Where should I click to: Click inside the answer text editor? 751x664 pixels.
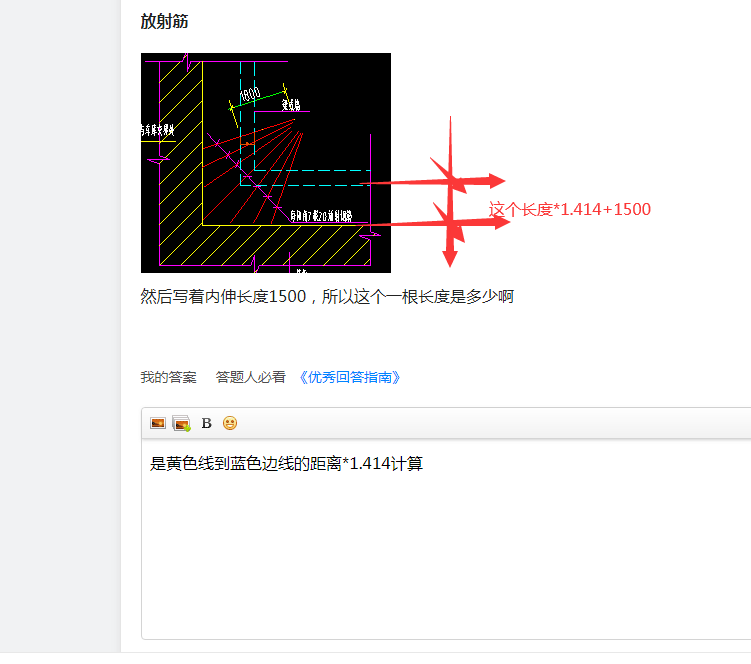click(x=446, y=539)
